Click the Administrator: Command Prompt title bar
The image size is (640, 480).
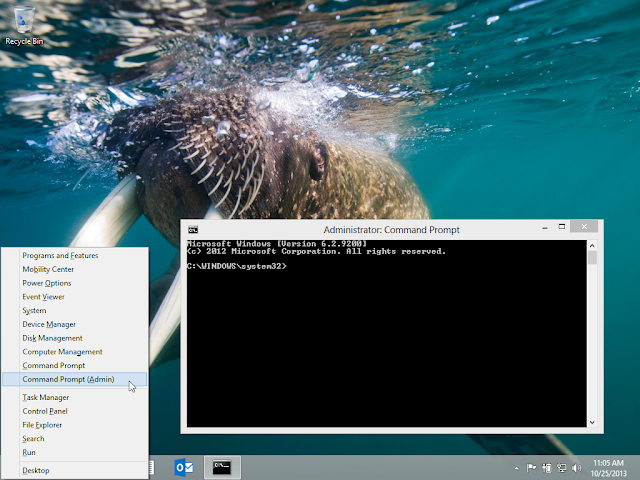(391, 230)
